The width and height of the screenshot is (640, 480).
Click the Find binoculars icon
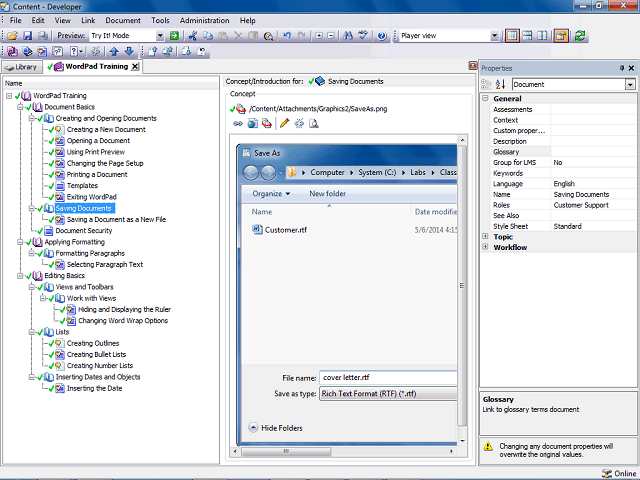pos(348,36)
